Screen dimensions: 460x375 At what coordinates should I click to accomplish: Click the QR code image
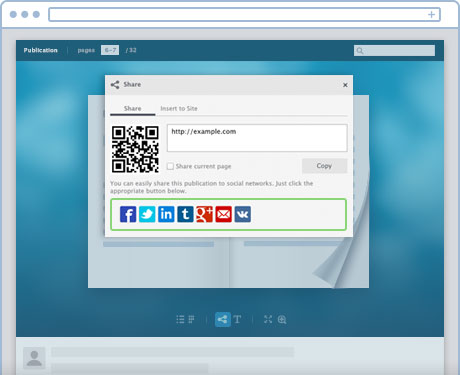(x=135, y=149)
